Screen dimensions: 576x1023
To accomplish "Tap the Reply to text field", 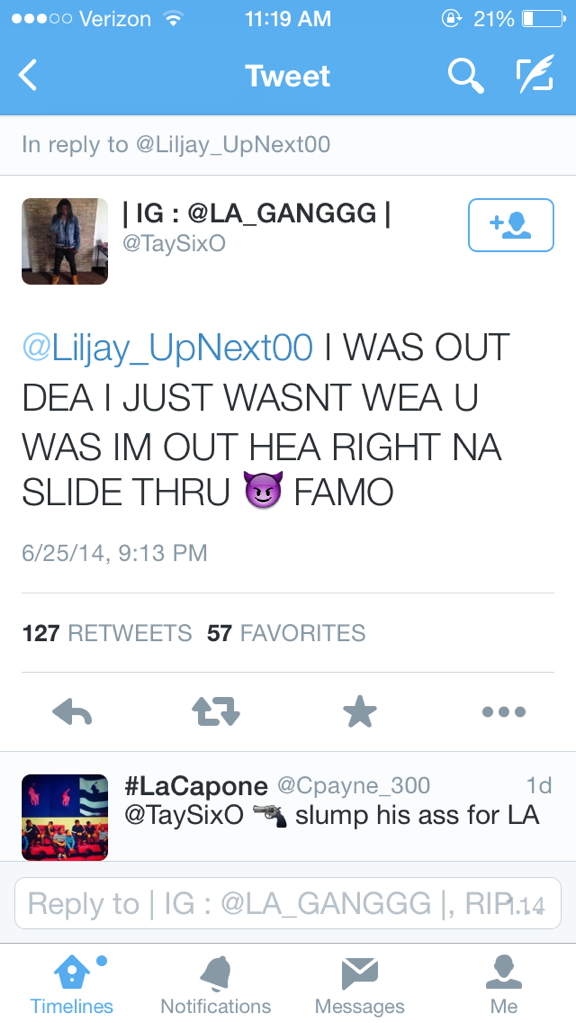I will pos(288,903).
